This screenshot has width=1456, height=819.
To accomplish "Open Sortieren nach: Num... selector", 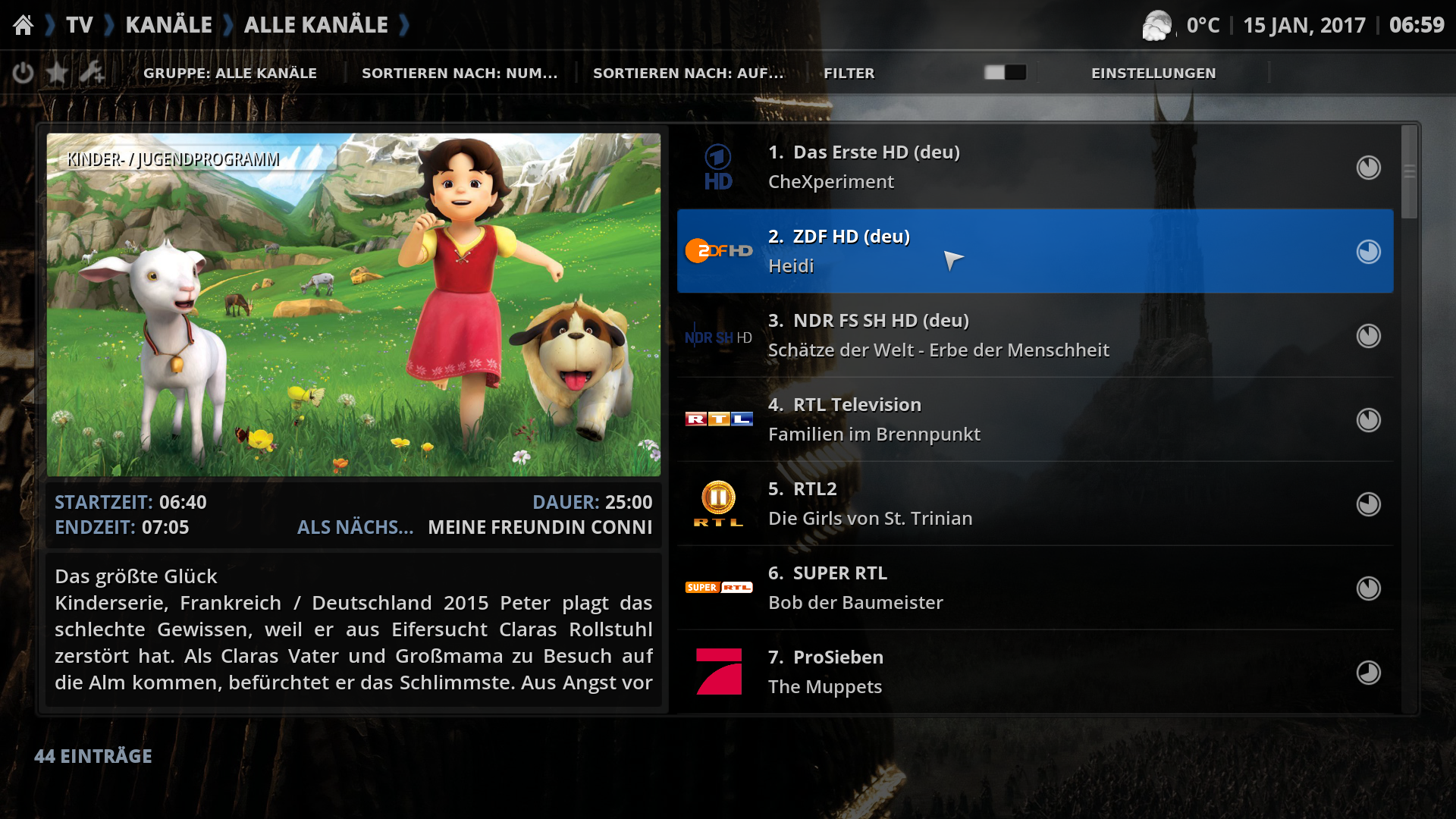I will click(460, 74).
